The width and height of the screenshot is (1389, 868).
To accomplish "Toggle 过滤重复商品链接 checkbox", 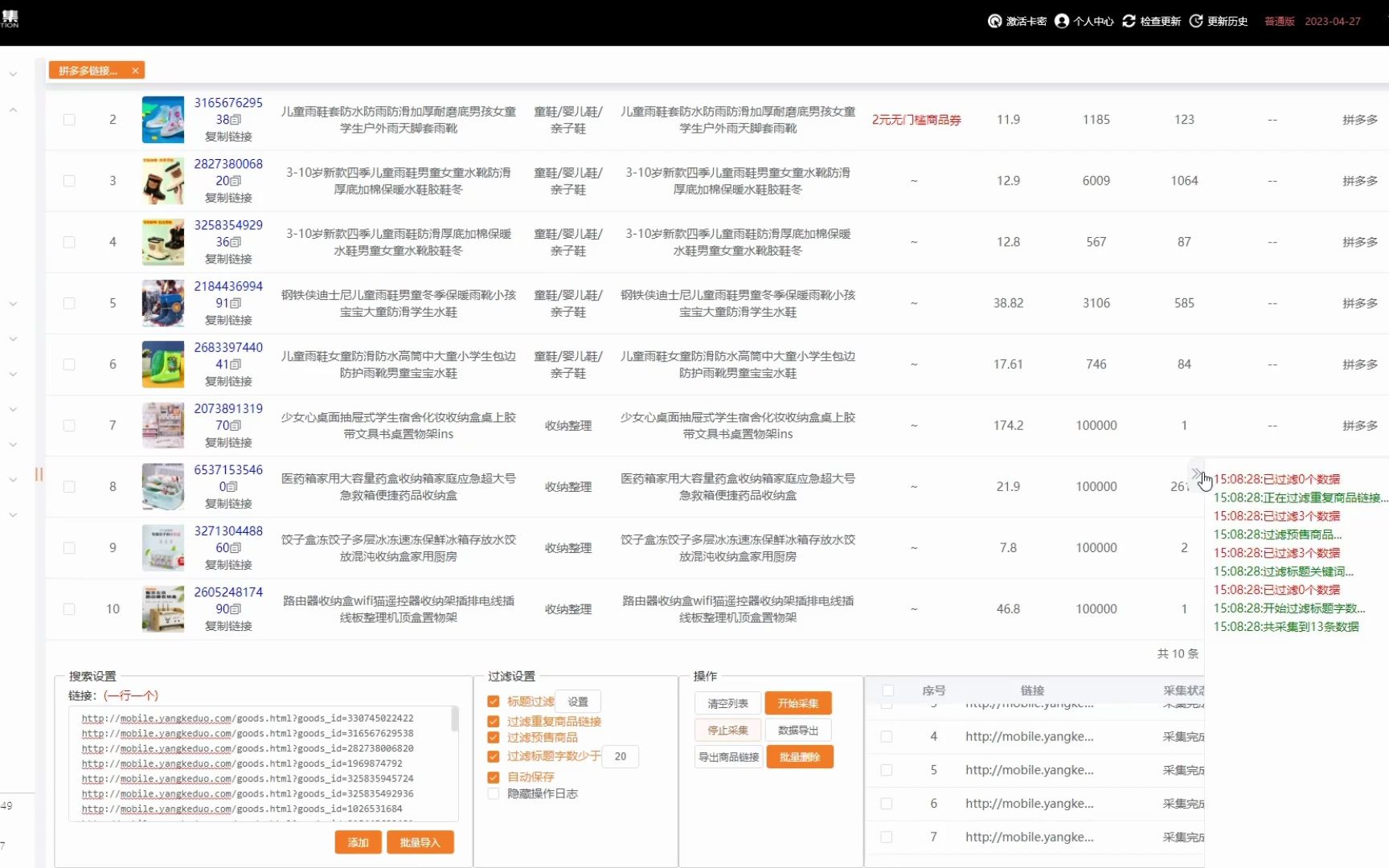I will (494, 722).
